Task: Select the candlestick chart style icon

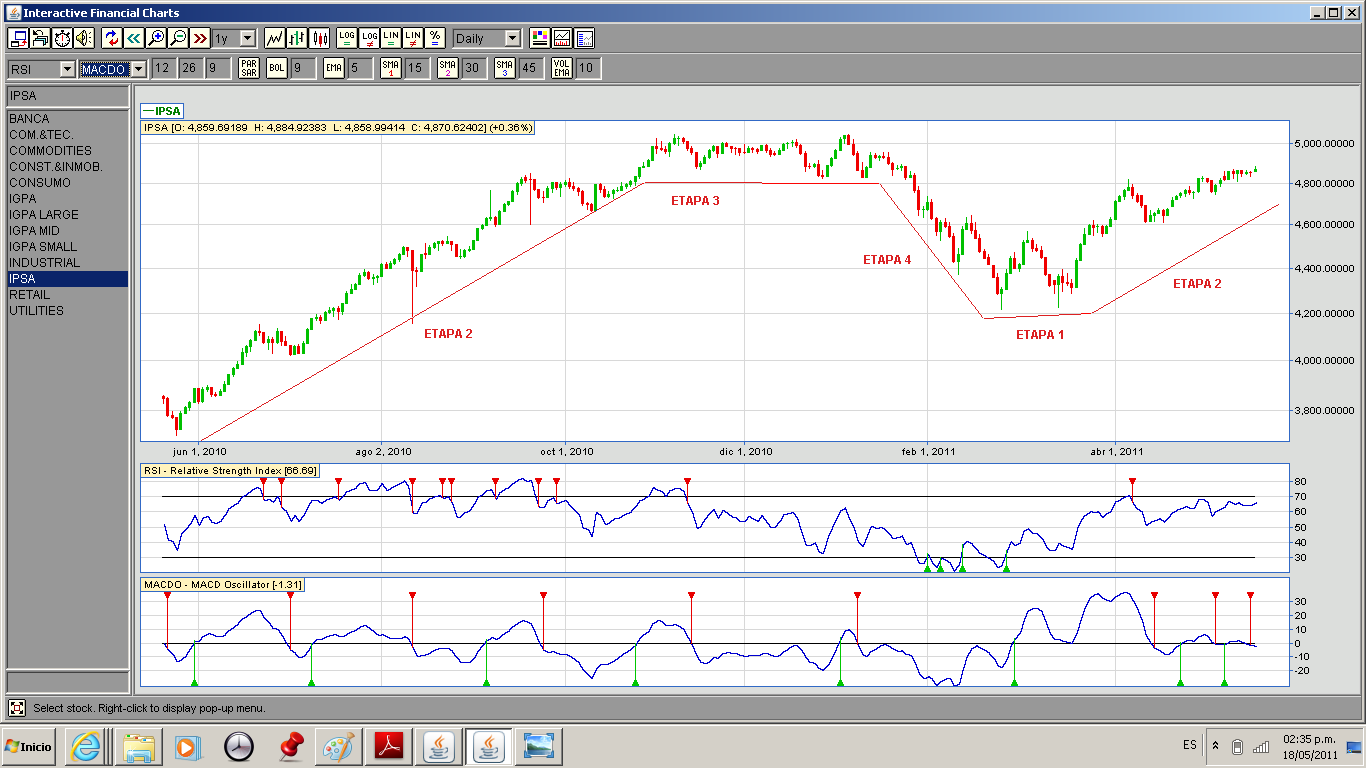Action: [320, 38]
